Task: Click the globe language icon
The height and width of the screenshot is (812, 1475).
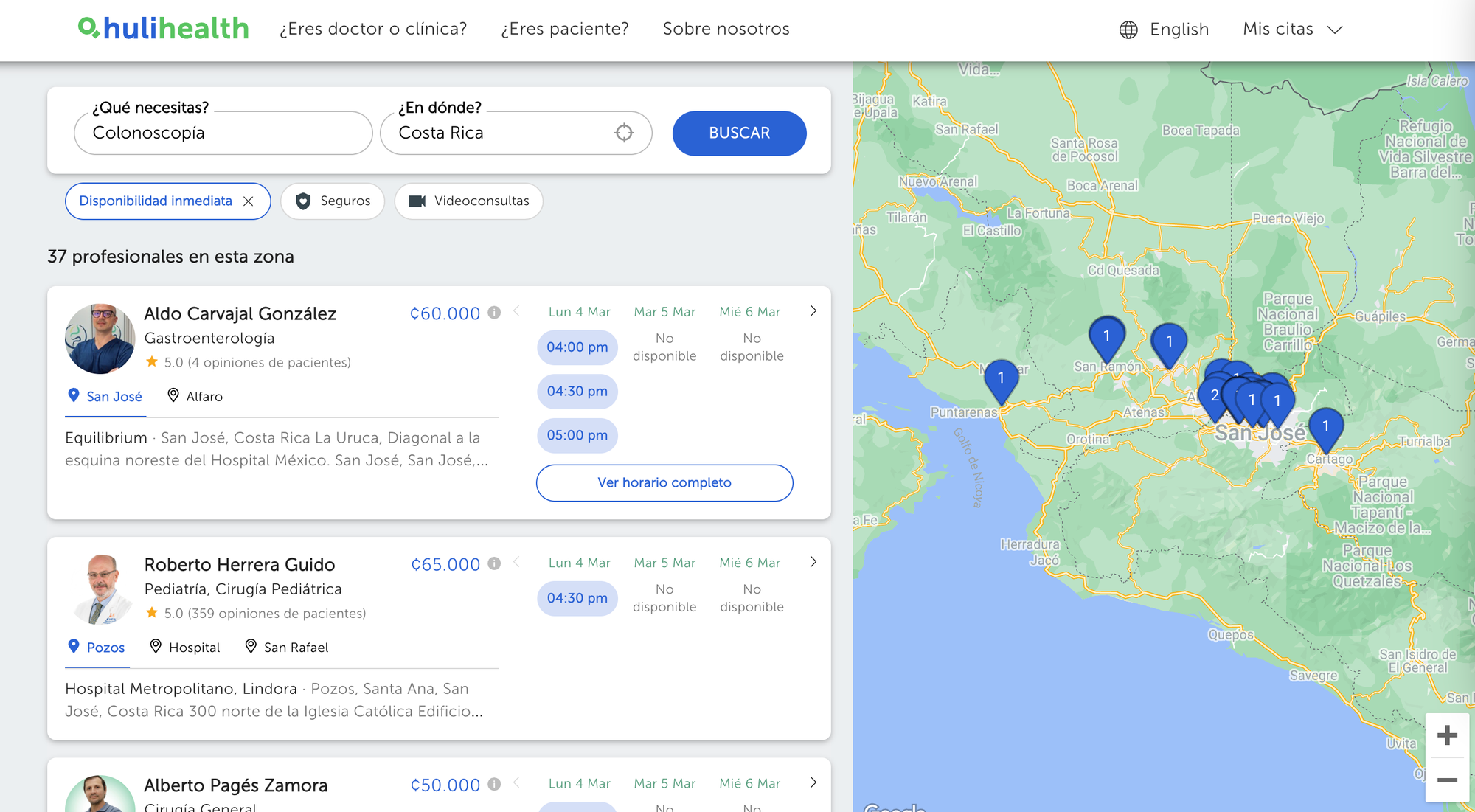Action: [x=1128, y=30]
